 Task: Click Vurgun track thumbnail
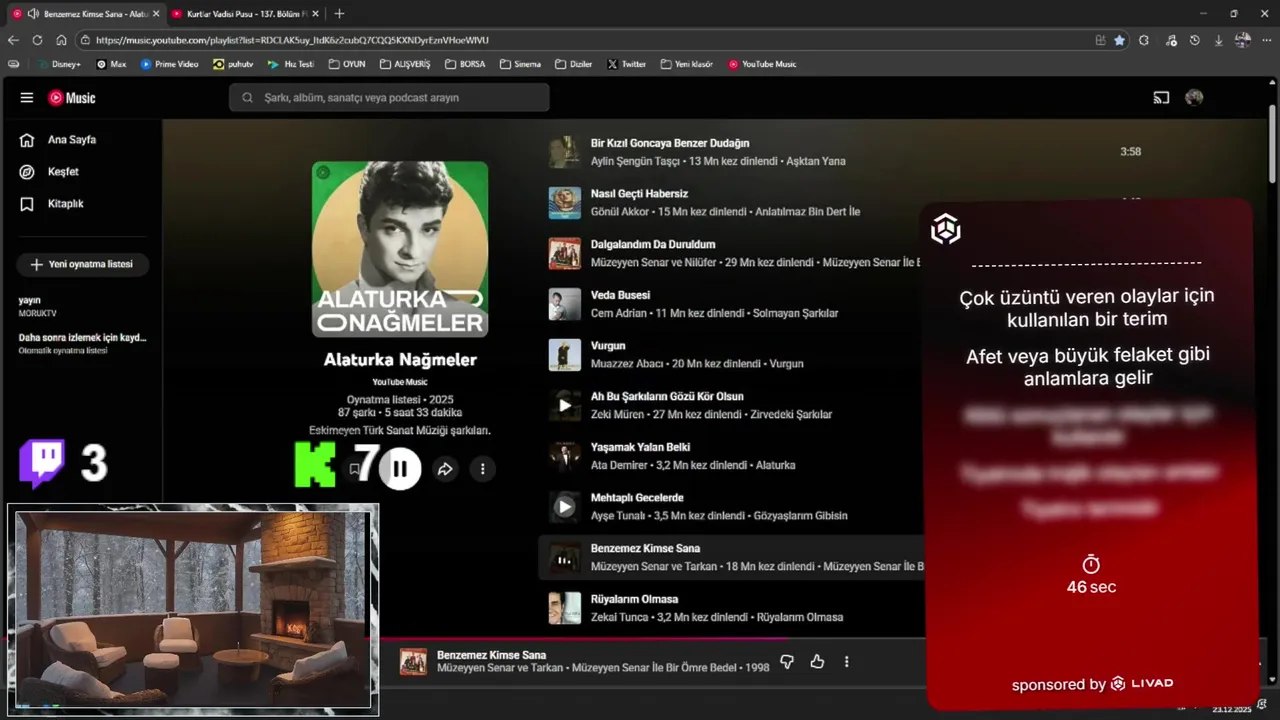(x=565, y=355)
